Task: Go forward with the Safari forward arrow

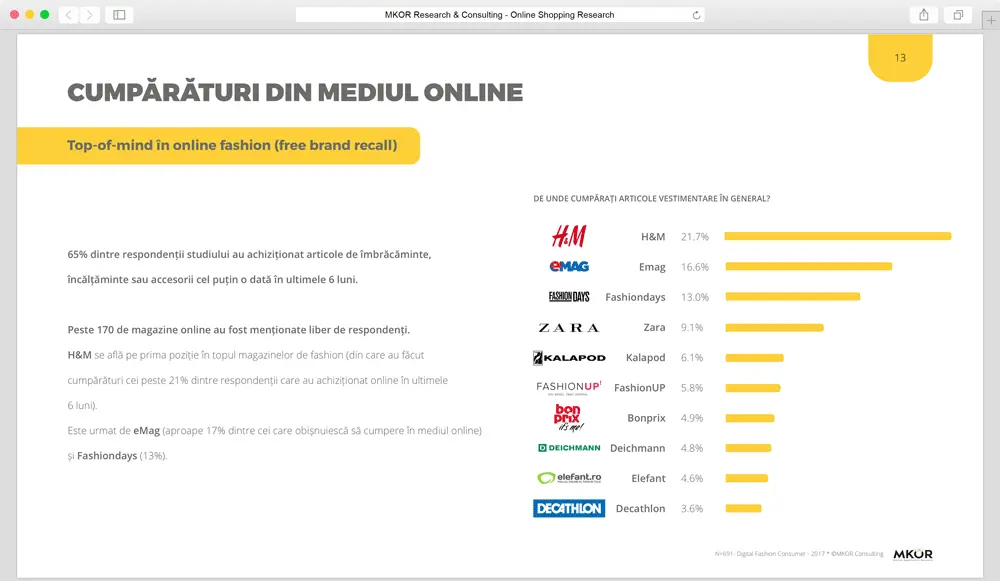Action: pyautogui.click(x=90, y=15)
